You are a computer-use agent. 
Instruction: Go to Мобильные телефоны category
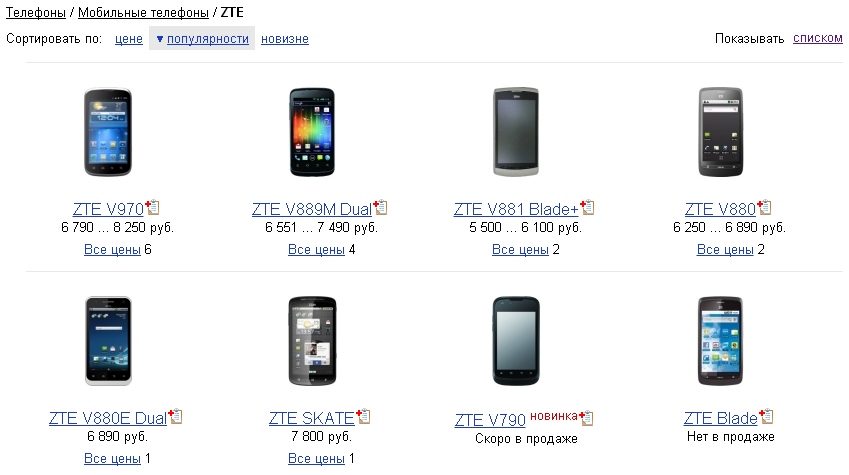143,12
